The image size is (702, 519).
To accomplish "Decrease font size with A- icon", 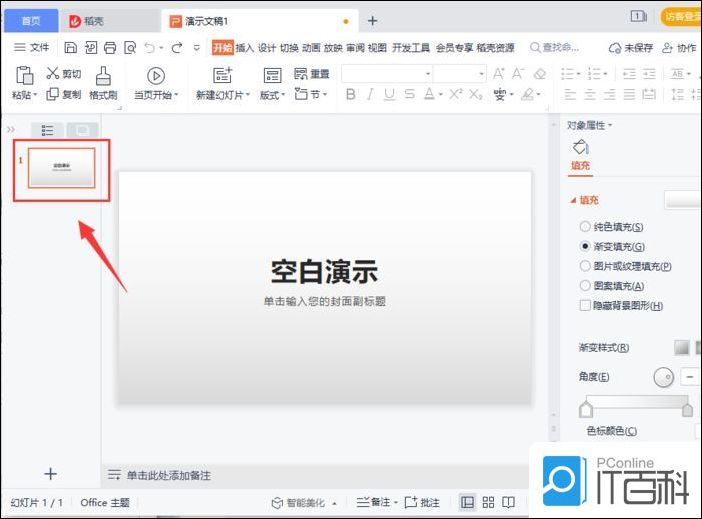I will [518, 73].
